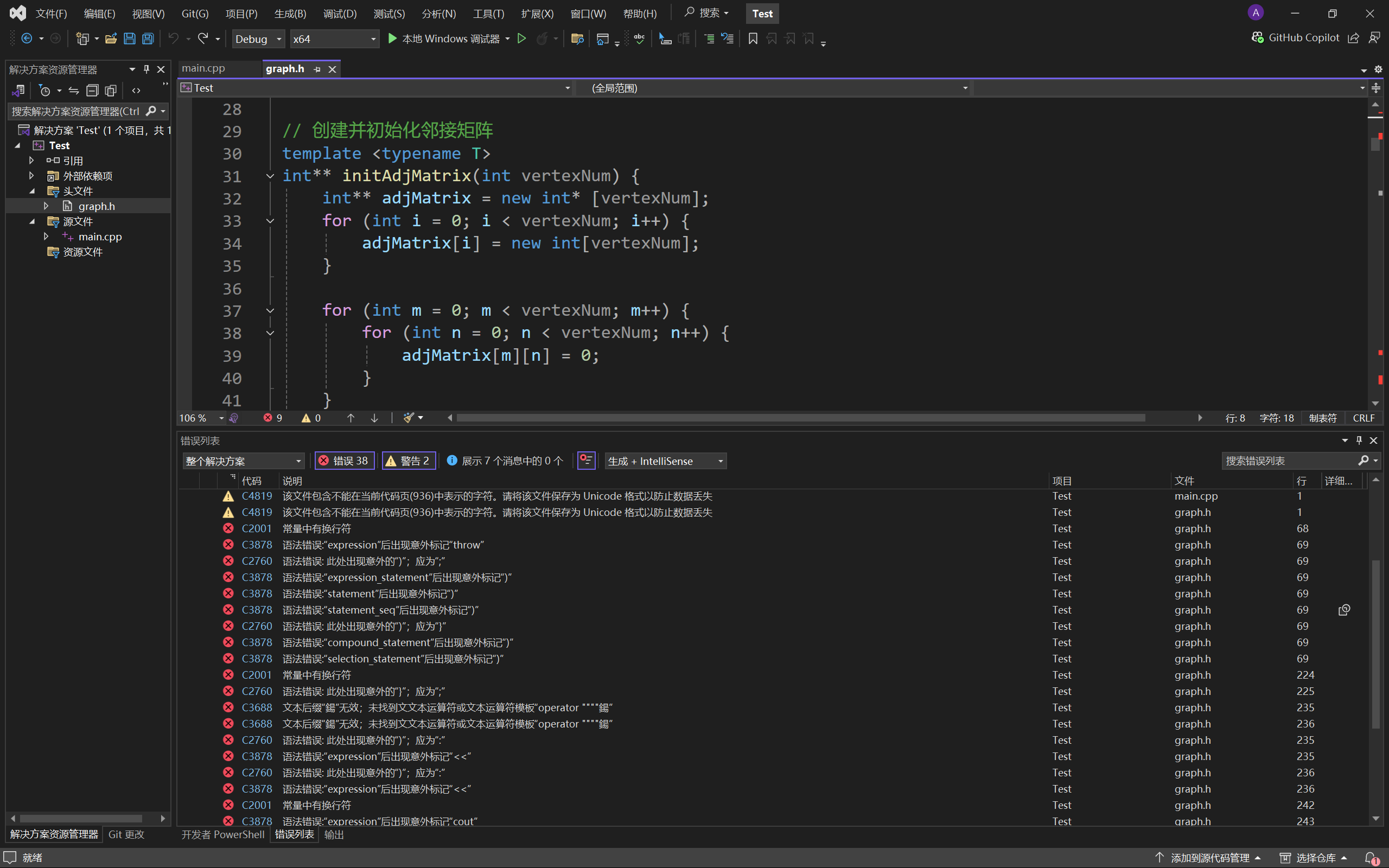Click the editor horizontal scrollbar thumb
The image size is (1389, 868).
[800, 418]
